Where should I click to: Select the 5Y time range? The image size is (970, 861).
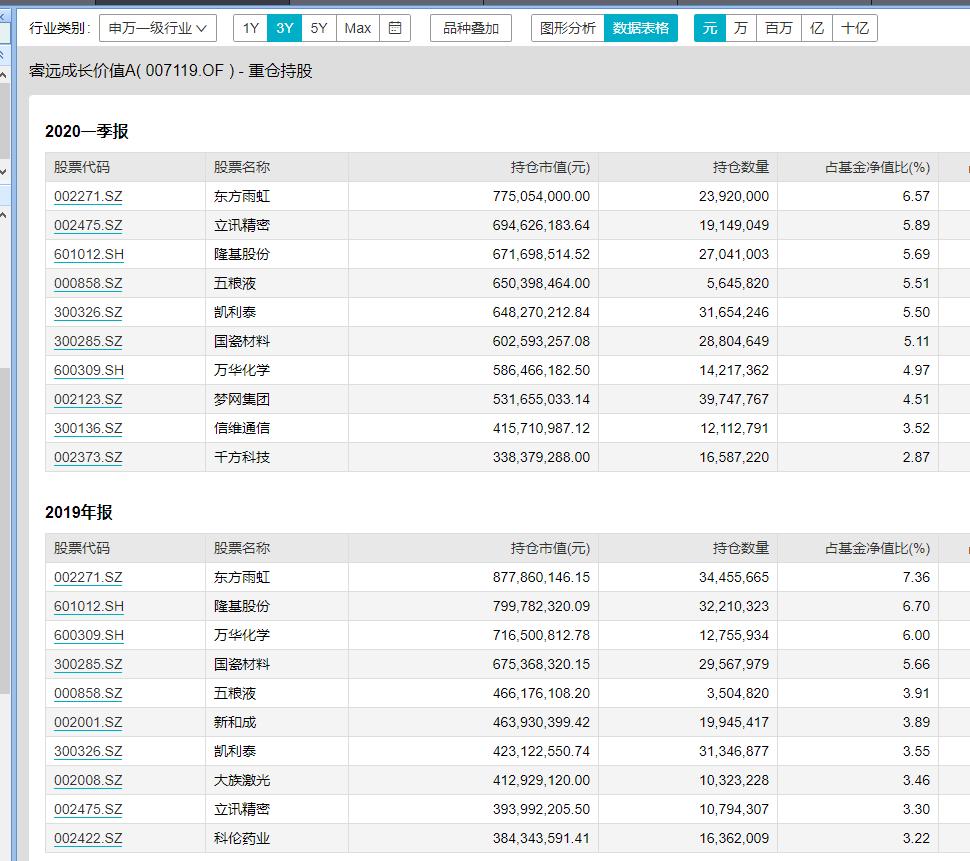point(318,27)
